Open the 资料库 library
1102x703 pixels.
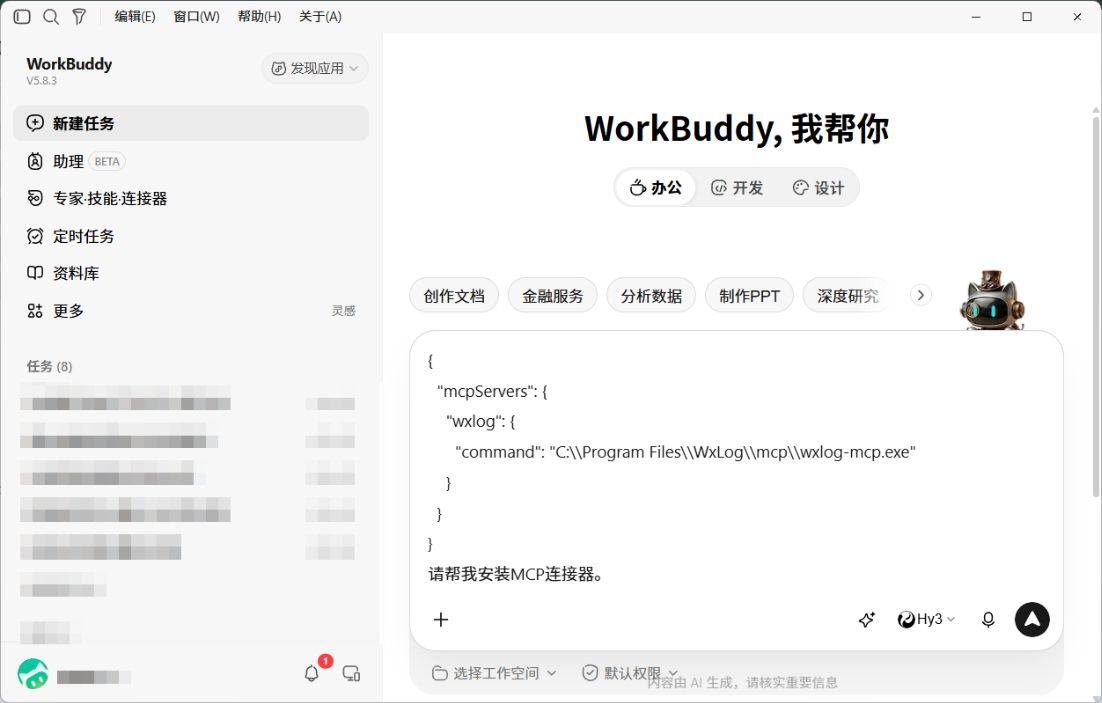point(191,273)
